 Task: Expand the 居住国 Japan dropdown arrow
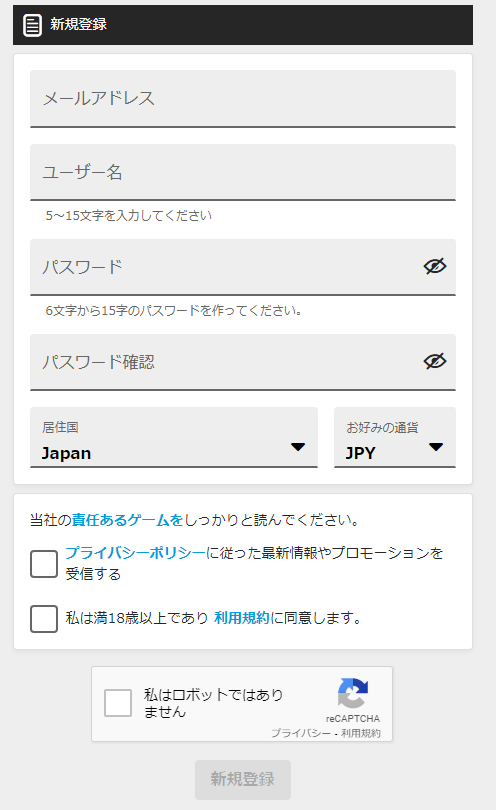(x=298, y=447)
